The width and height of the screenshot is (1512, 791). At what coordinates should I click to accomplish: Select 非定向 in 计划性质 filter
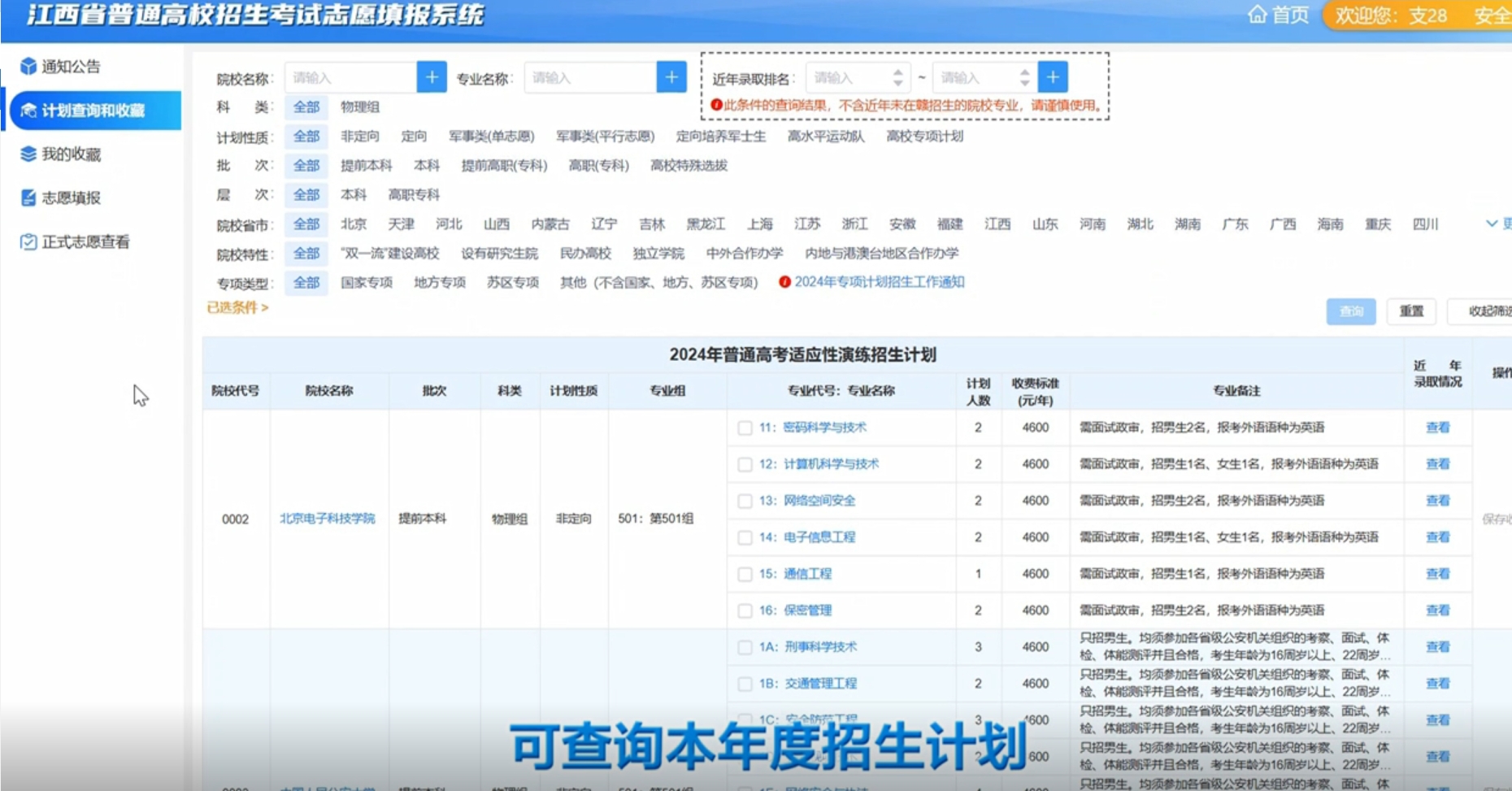coord(360,136)
